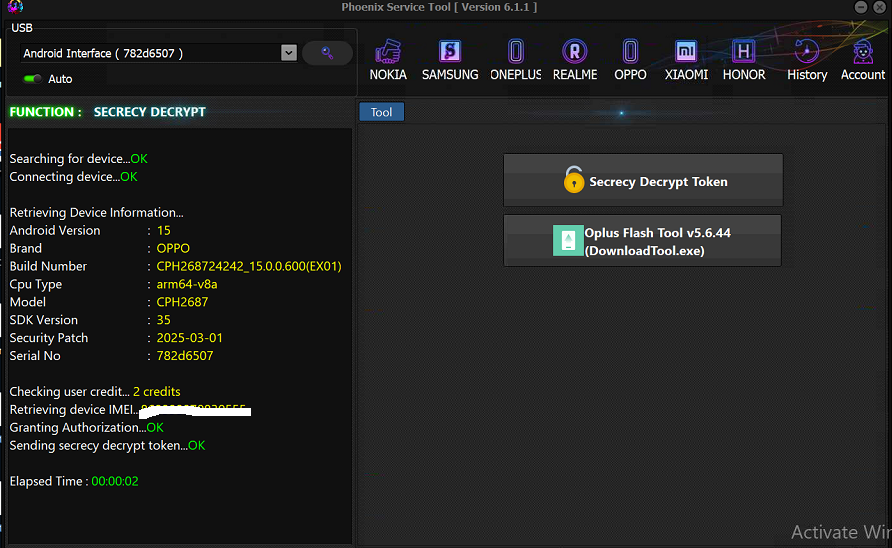Screen dimensions: 892x548
Task: Click the Phoenix Service Tool title text
Action: tap(439, 7)
